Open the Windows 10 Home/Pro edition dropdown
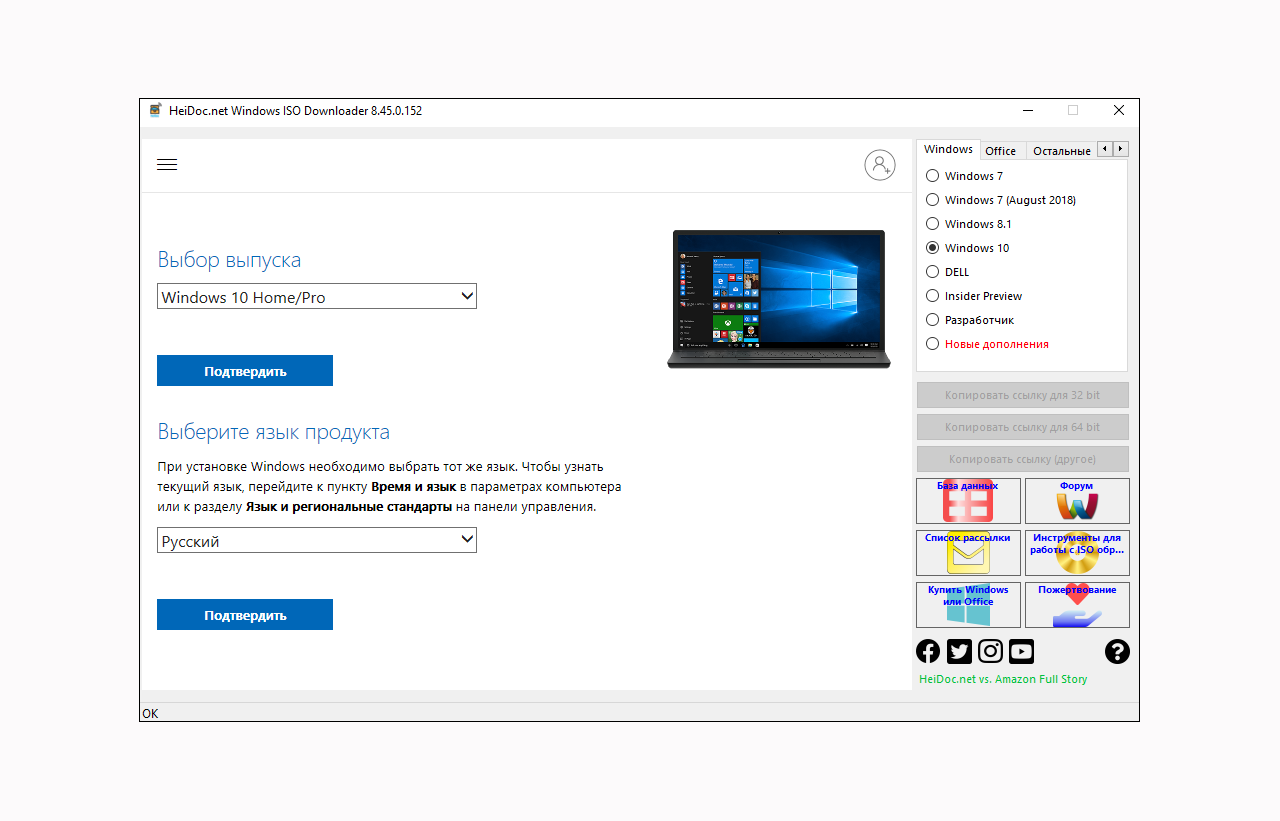 (x=317, y=297)
